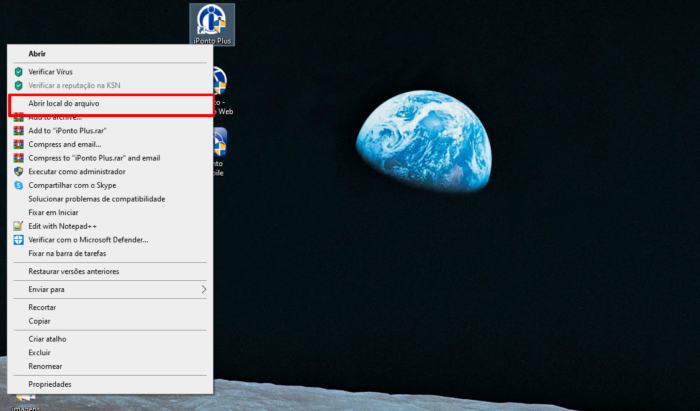Click Skype icon beside Compartilhar com o Skype
The image size is (700, 411).
pos(18,185)
